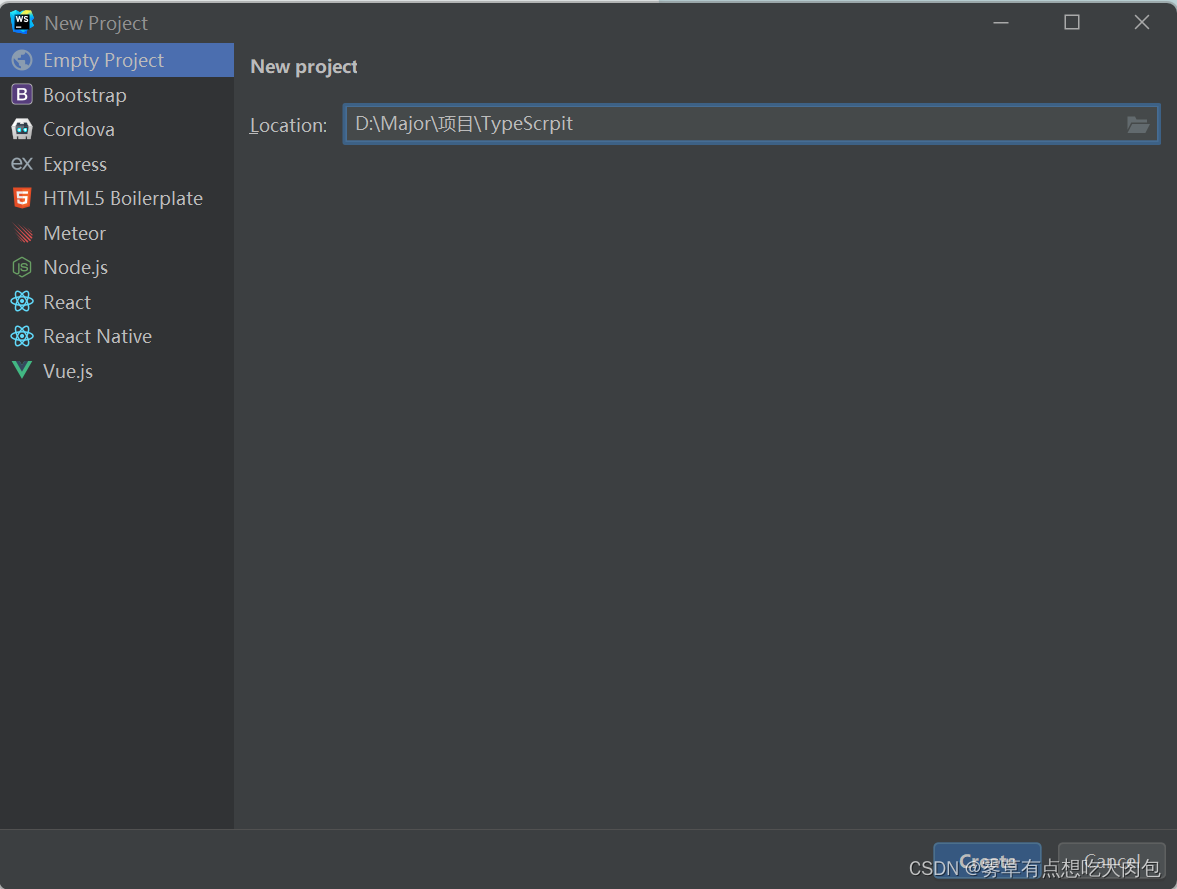Choose Bootstrap project type
Image resolution: width=1177 pixels, height=889 pixels.
coord(117,95)
